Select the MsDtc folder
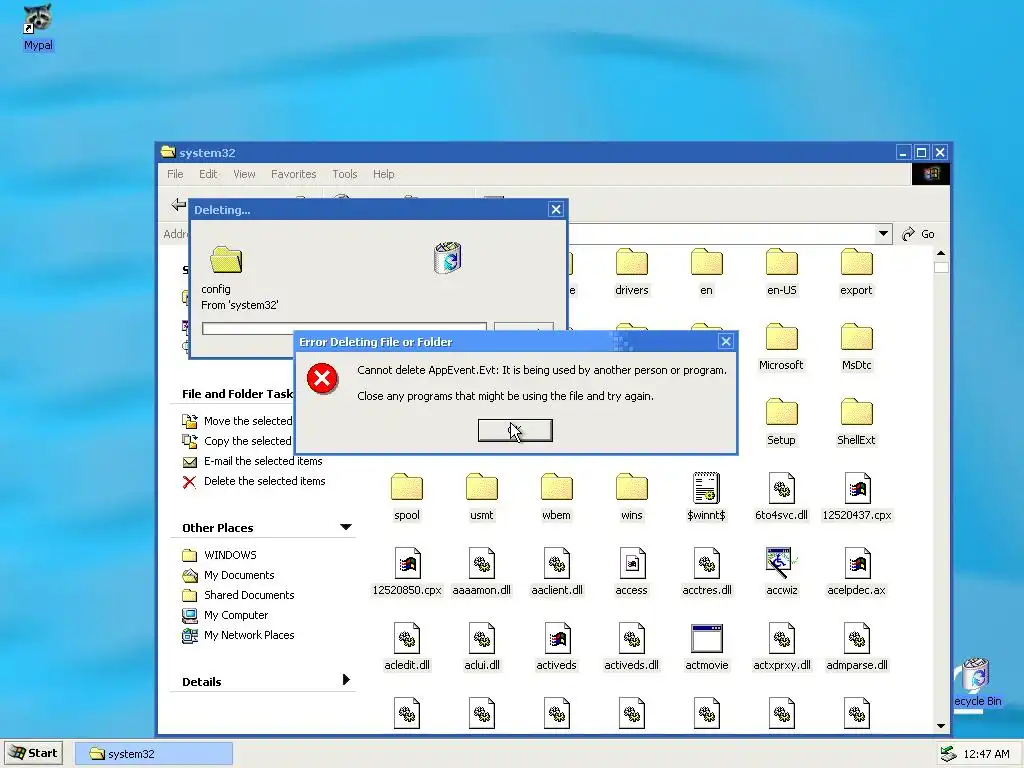Image resolution: width=1024 pixels, height=768 pixels. coord(856,347)
